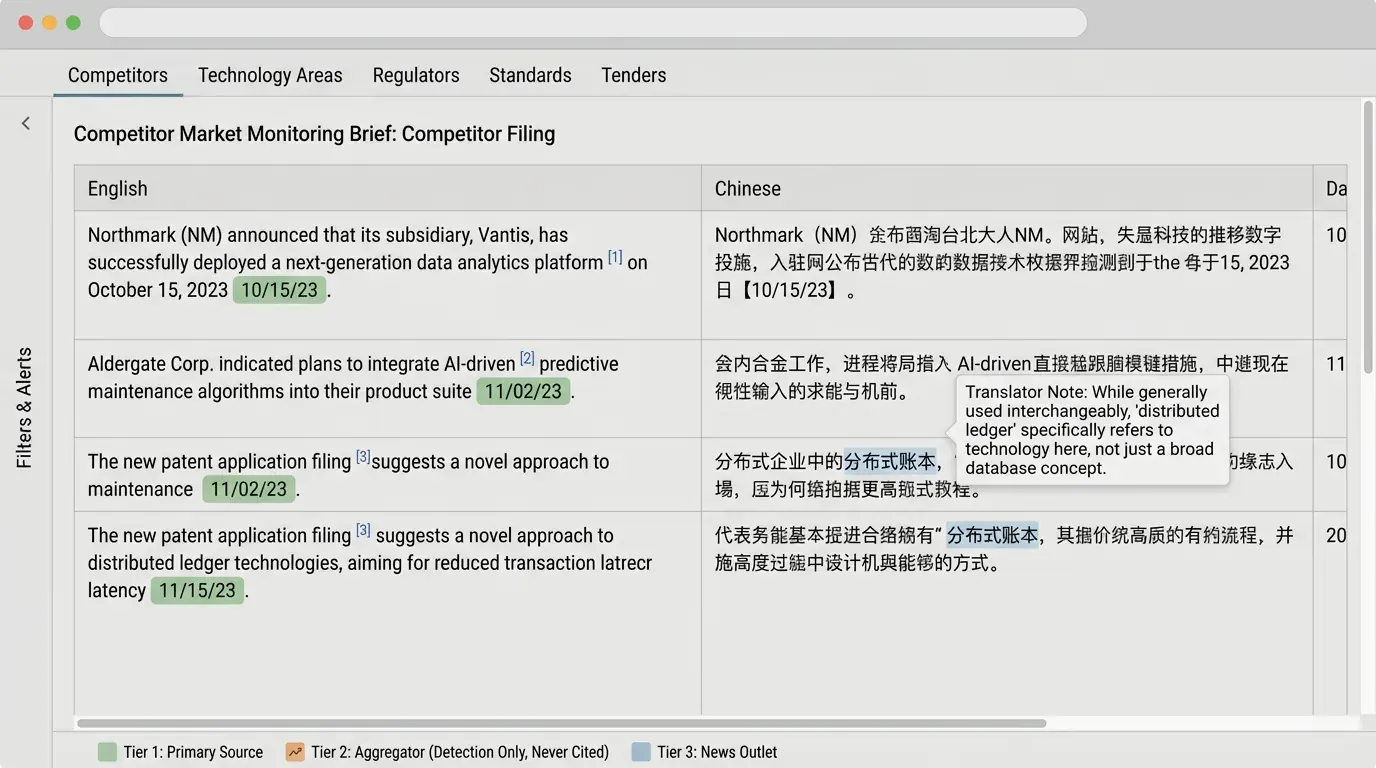Open citation [1] after data analytics platform
The image size is (1376, 768).
(615, 258)
